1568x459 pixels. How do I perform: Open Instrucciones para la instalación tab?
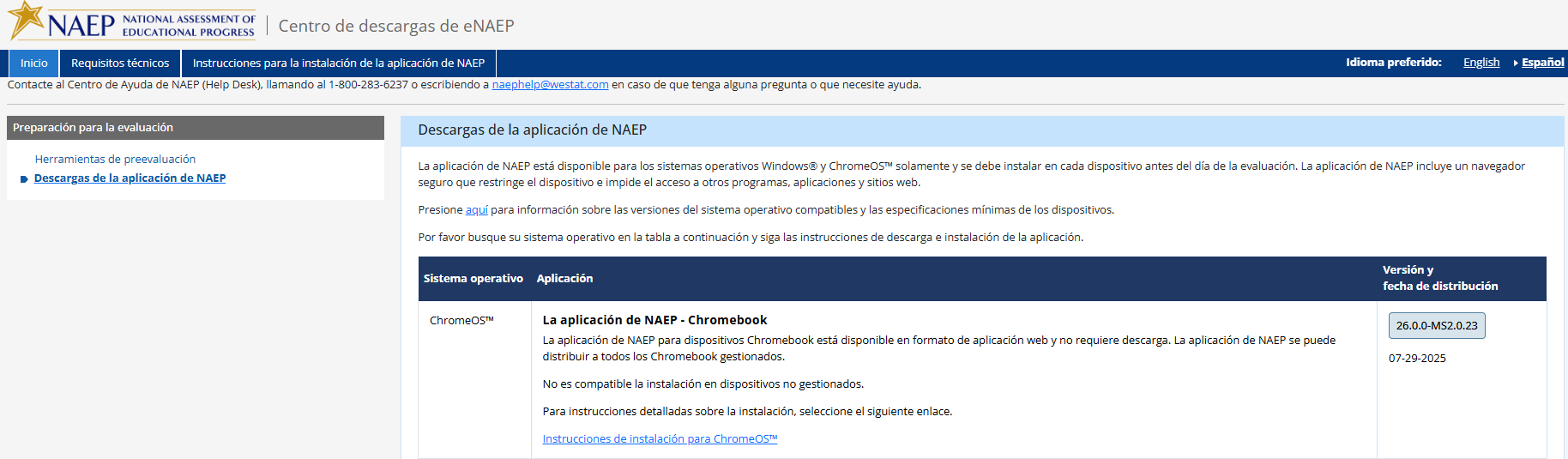[x=338, y=63]
